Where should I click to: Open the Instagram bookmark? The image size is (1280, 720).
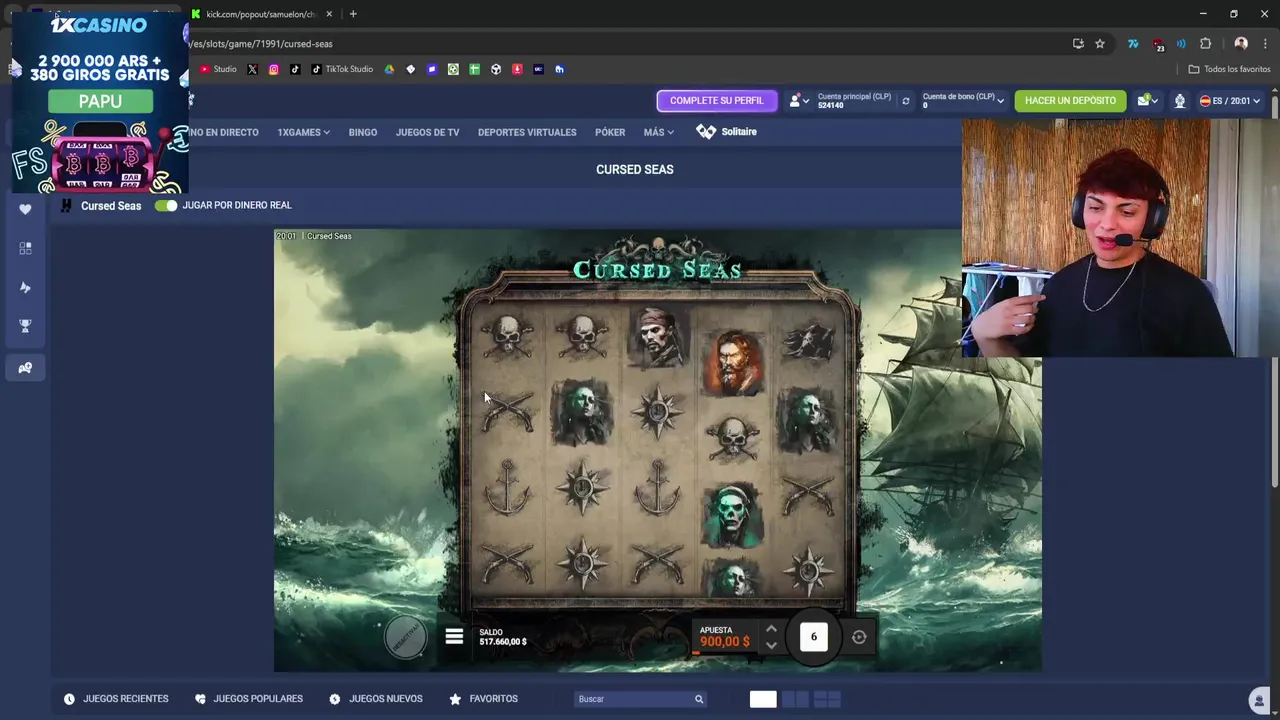tap(273, 69)
